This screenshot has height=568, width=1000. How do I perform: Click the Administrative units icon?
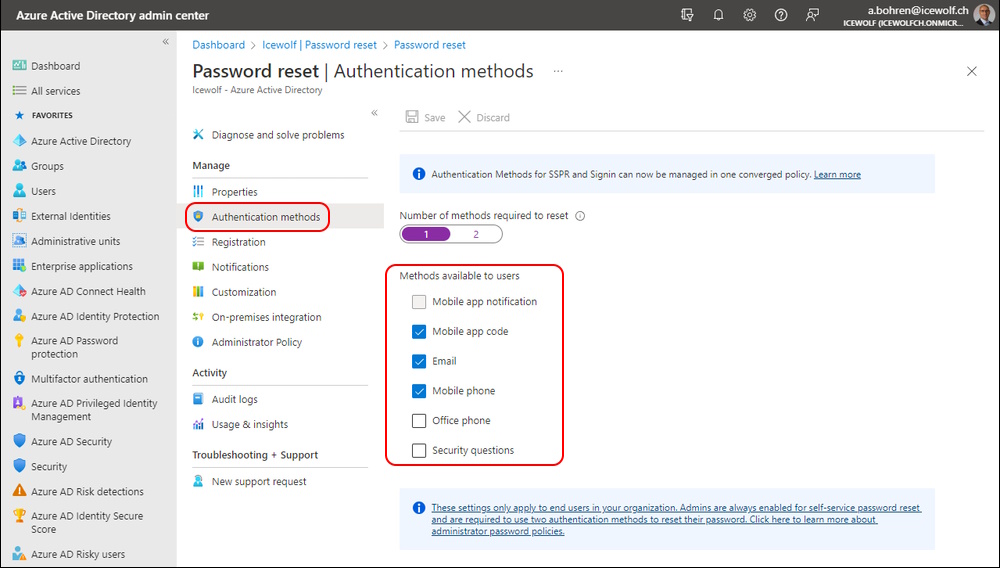(20, 241)
